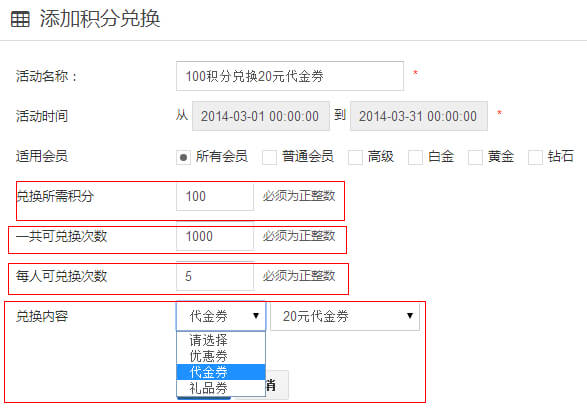Tick the 钻石 member checkbox
The width and height of the screenshot is (587, 417).
pyautogui.click(x=535, y=157)
